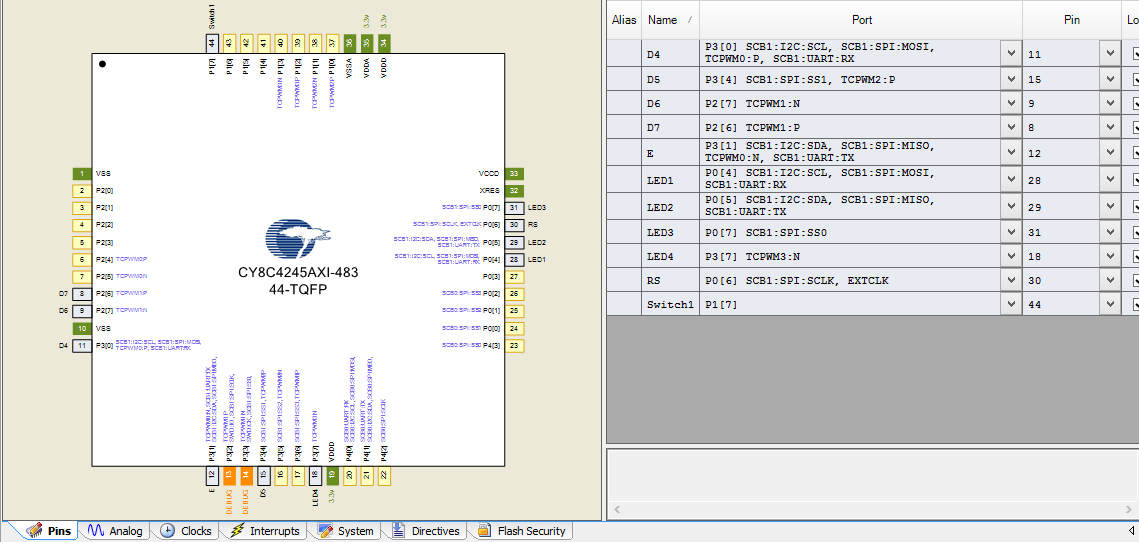The image size is (1139, 542).
Task: Open the Pin dropdown showing 8
Action: pyautogui.click(x=1109, y=127)
